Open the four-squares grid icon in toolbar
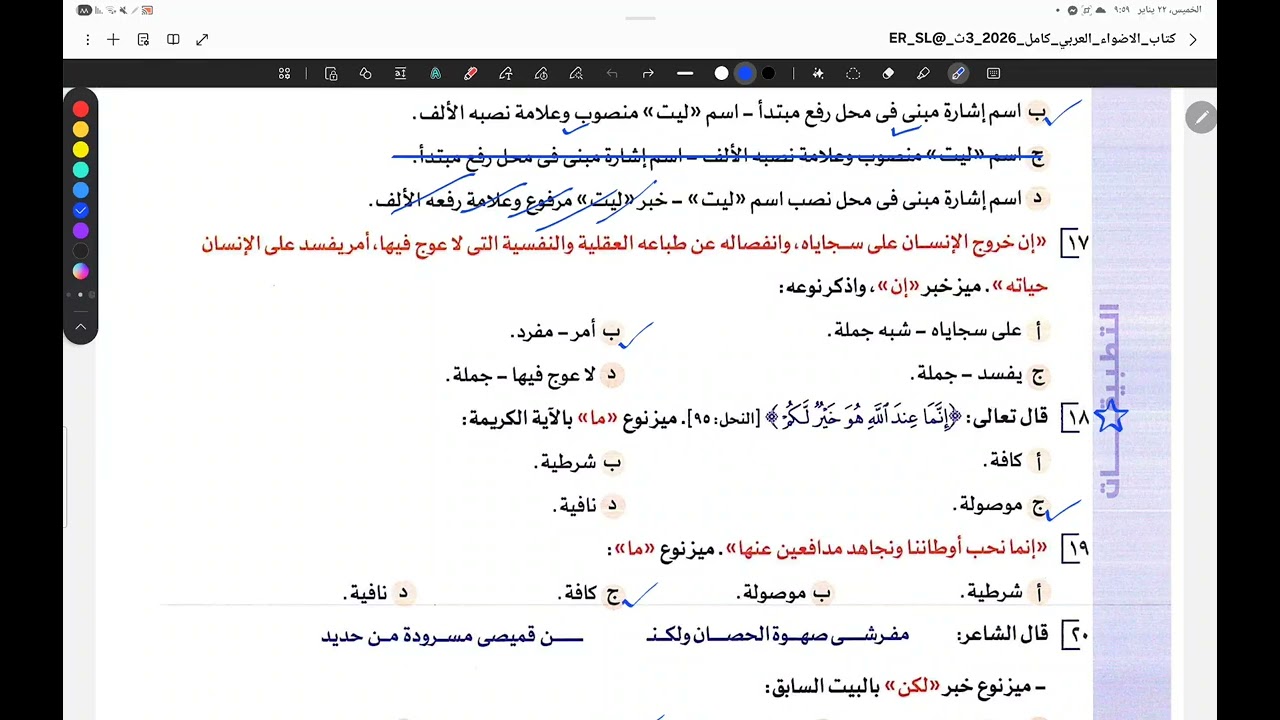This screenshot has height=720, width=1280. pyautogui.click(x=285, y=73)
